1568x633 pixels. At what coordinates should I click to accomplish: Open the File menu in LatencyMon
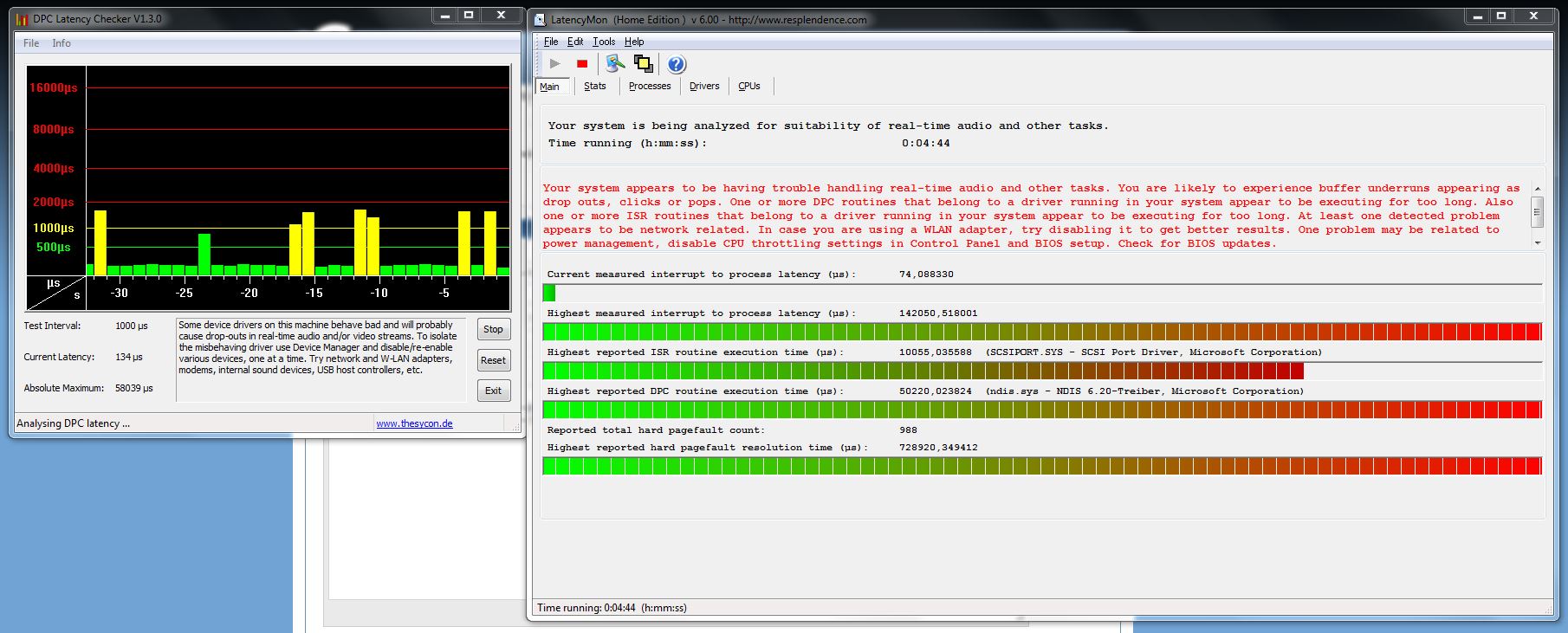pos(551,42)
